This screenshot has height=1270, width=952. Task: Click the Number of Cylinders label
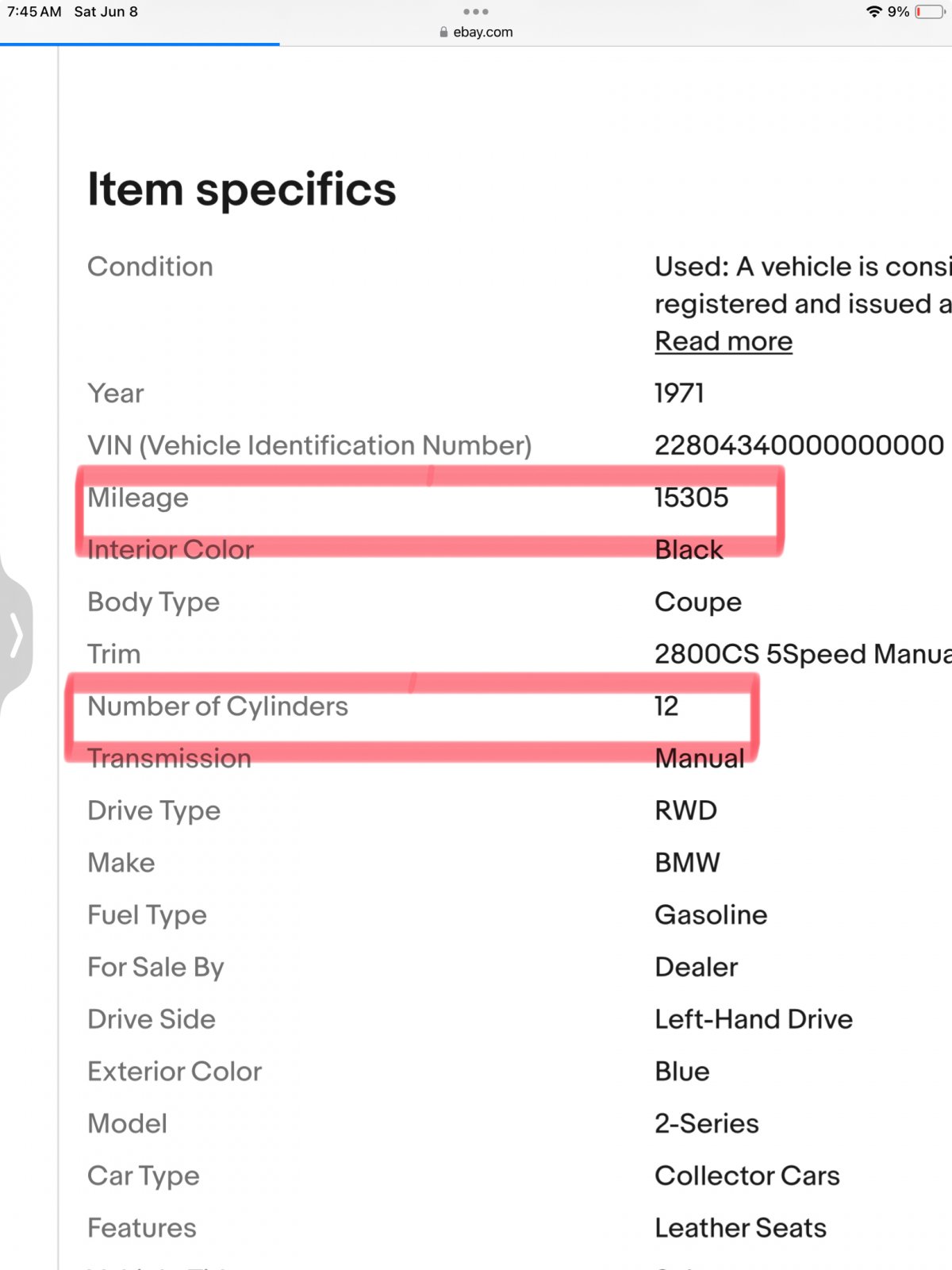point(217,706)
